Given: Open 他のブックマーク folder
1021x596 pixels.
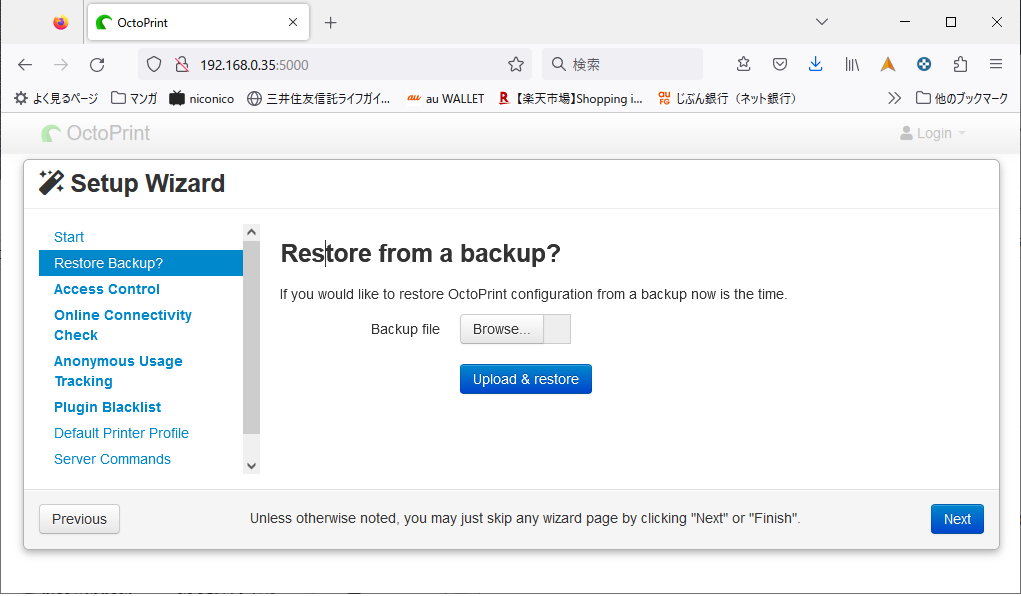Looking at the screenshot, I should click(962, 98).
